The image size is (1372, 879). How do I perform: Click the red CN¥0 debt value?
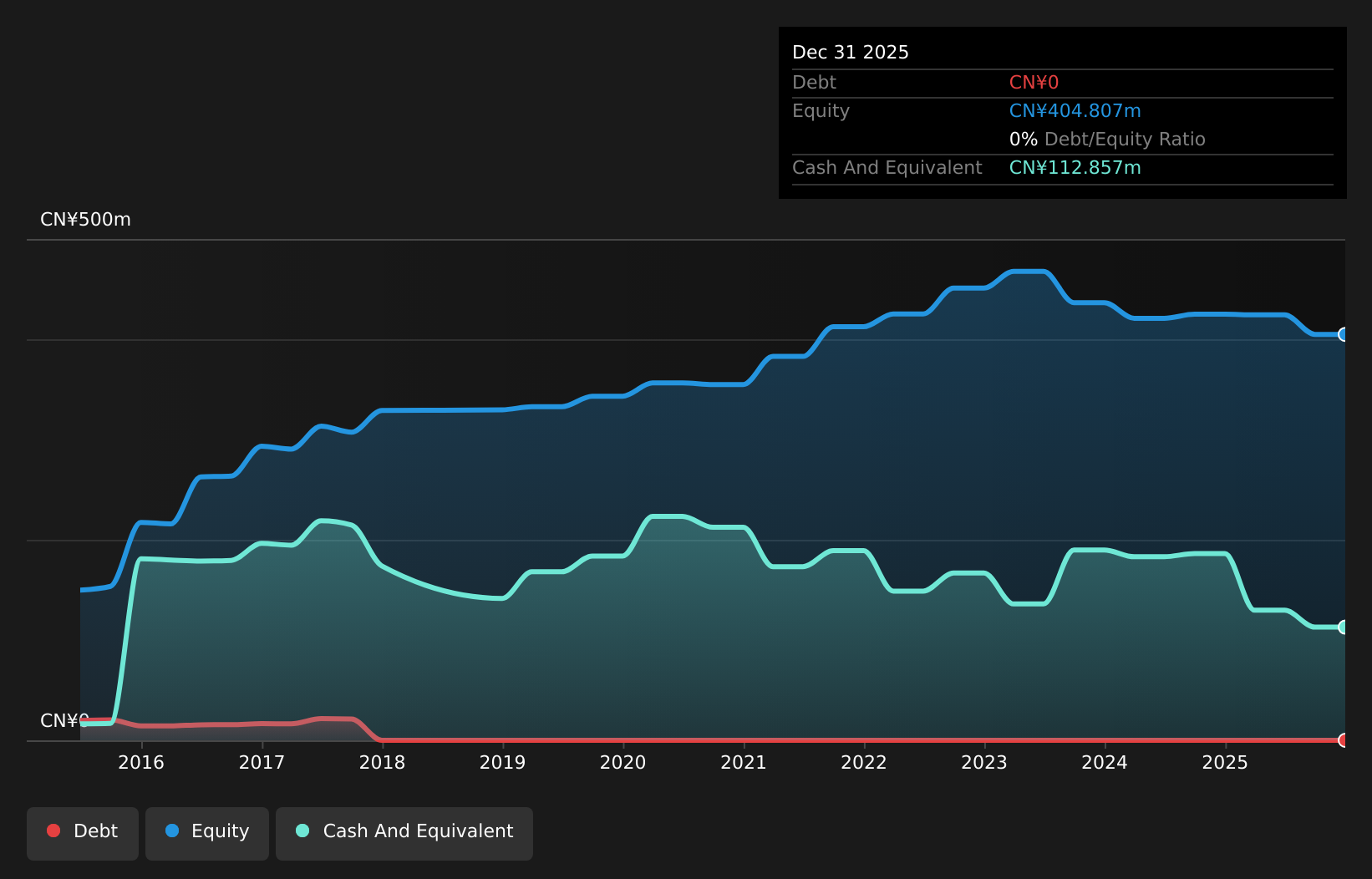(x=1034, y=83)
